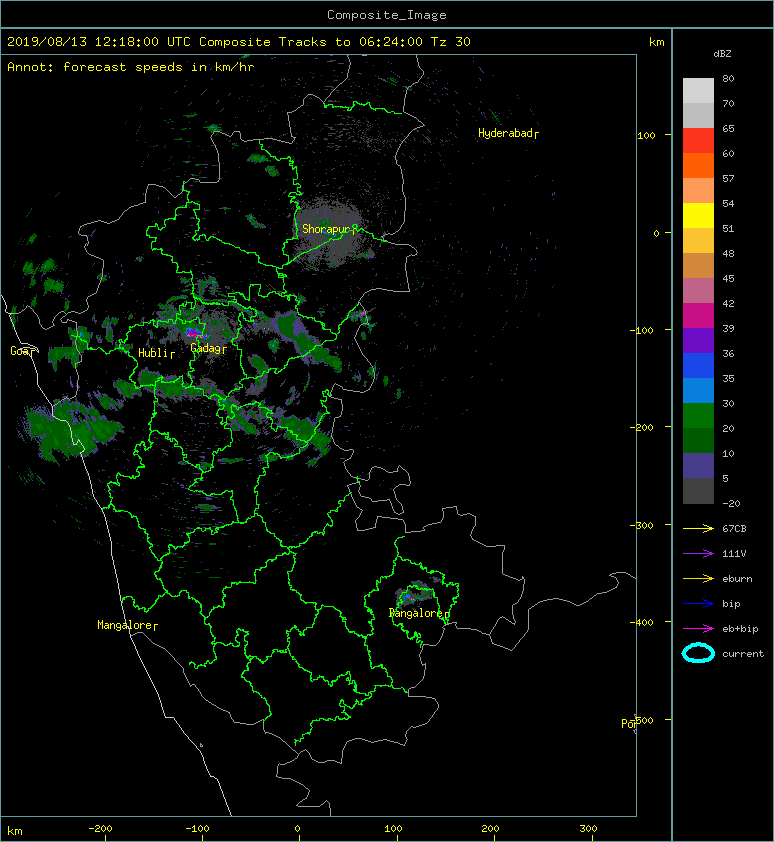Click the Shorapur city label

click(x=329, y=229)
